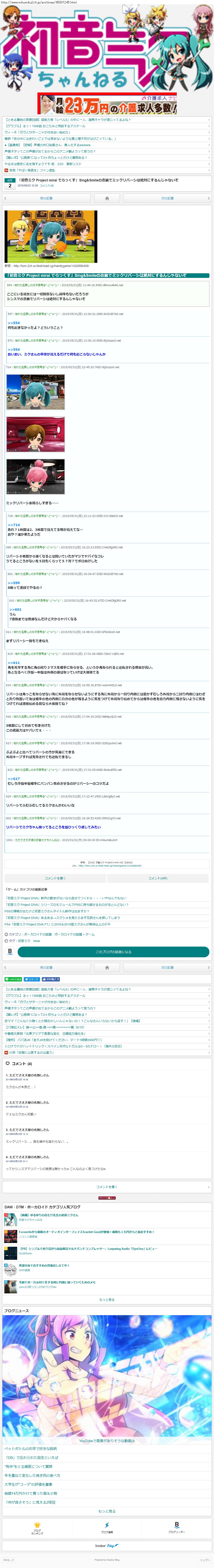Jump to the top with トップへ link
The width and height of the screenshot is (214, 1568).
point(205,1560)
